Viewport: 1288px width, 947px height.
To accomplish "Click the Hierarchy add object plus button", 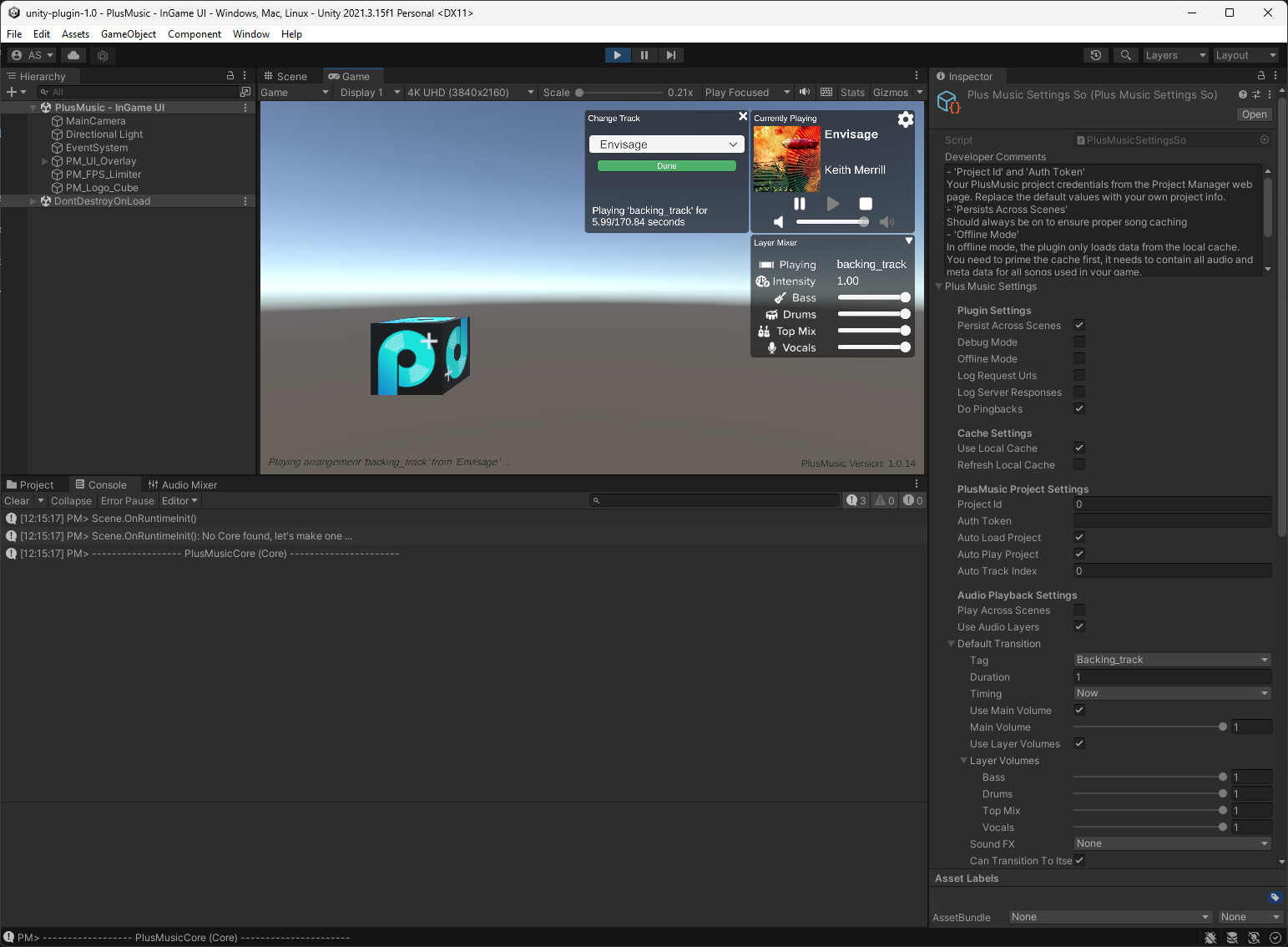I will pyautogui.click(x=11, y=92).
